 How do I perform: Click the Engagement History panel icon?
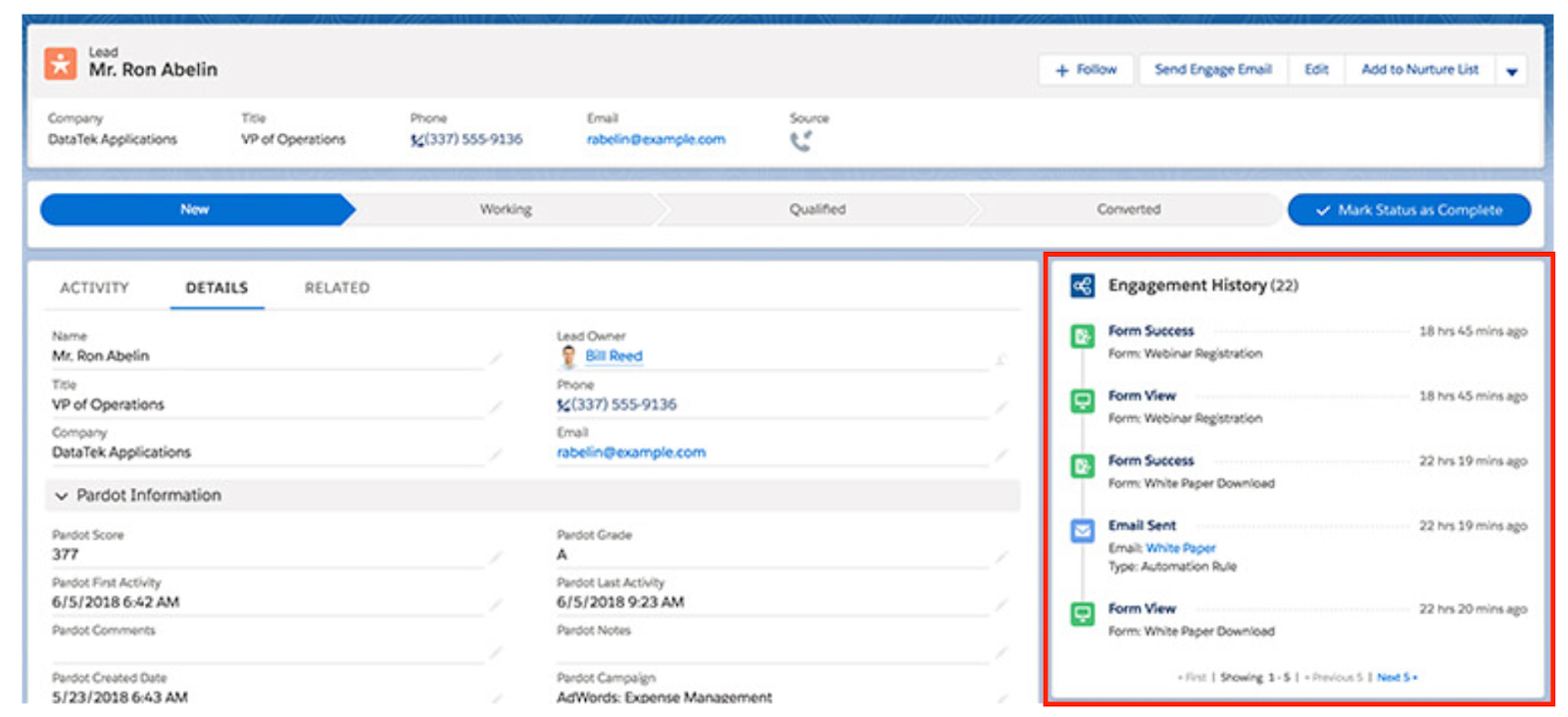(1083, 286)
